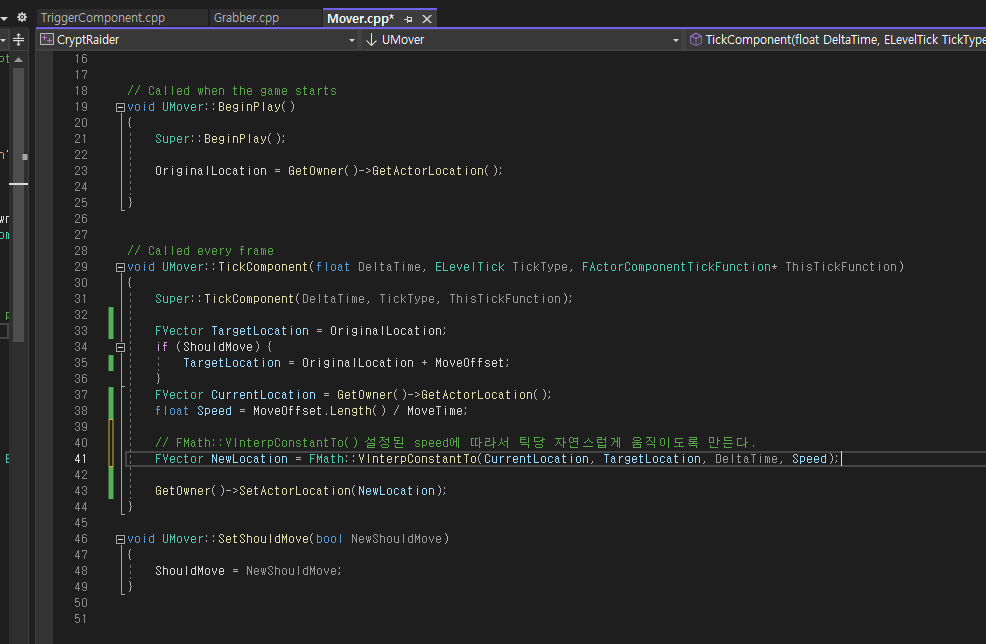Click 'GetActorLocation' on line 23

428,170
